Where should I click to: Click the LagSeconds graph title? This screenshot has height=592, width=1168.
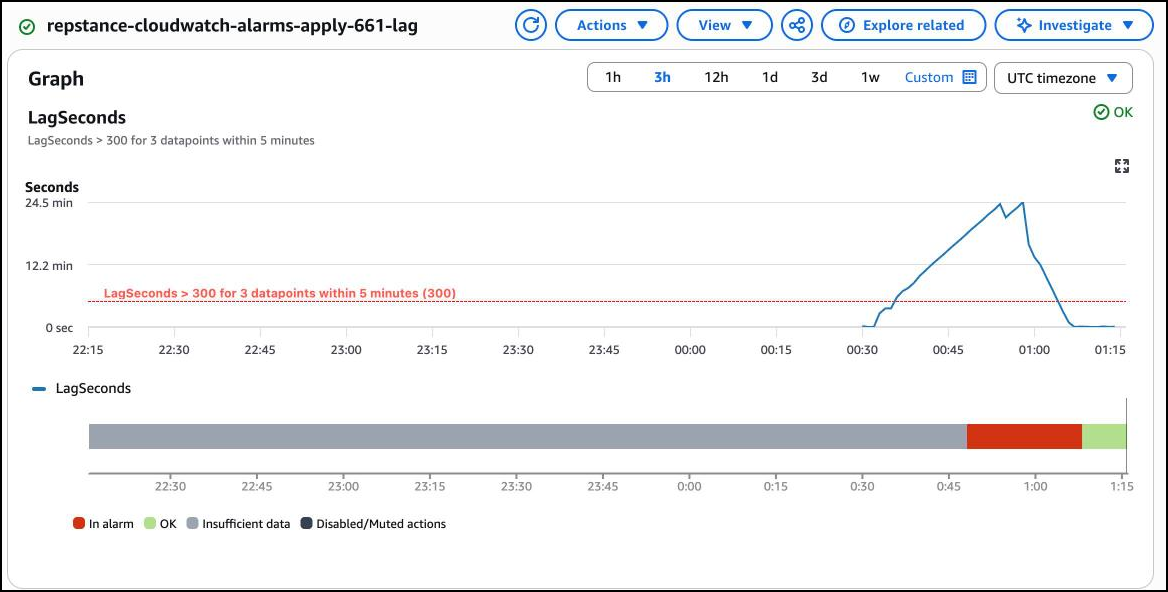coord(77,118)
